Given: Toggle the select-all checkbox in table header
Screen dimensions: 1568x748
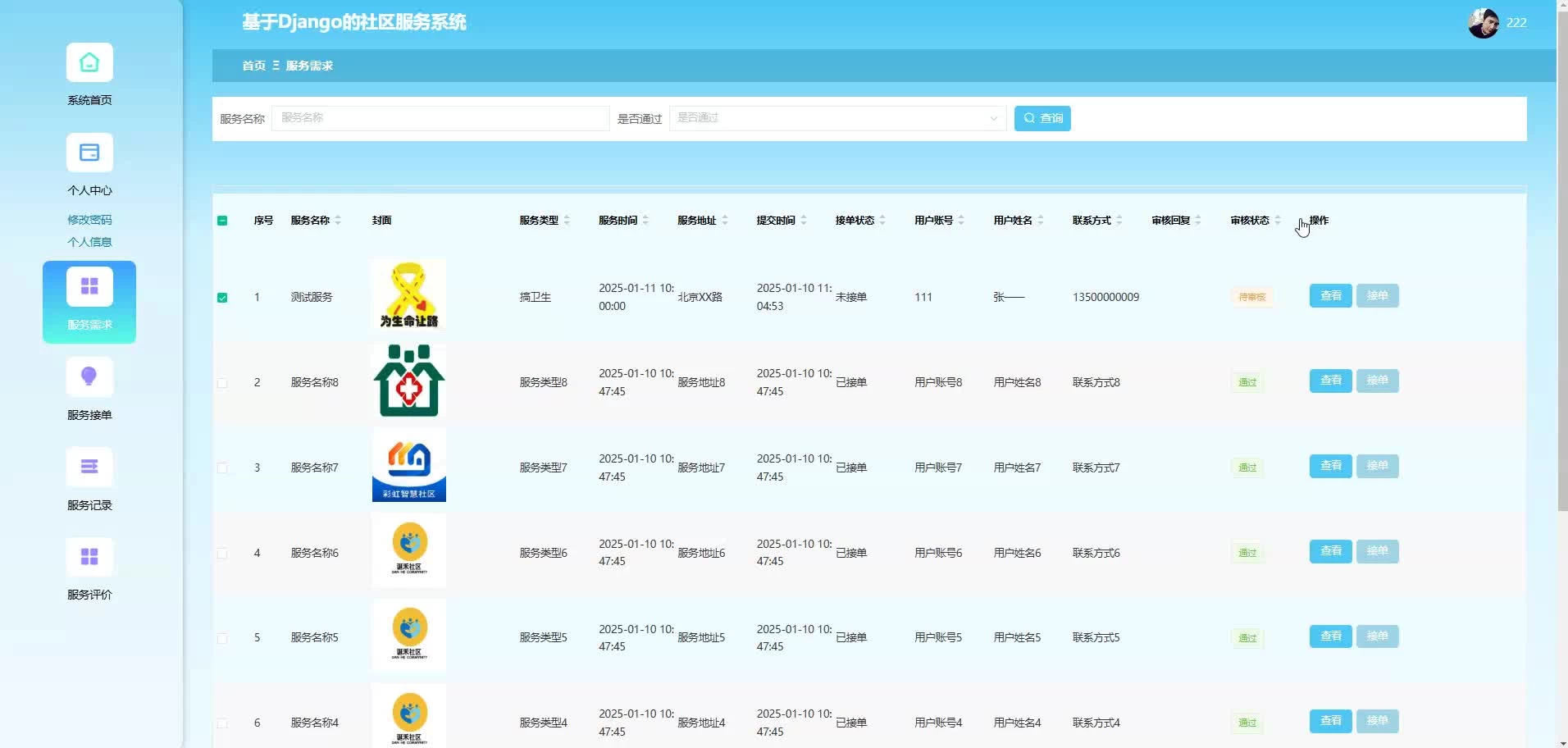Looking at the screenshot, I should pos(222,221).
